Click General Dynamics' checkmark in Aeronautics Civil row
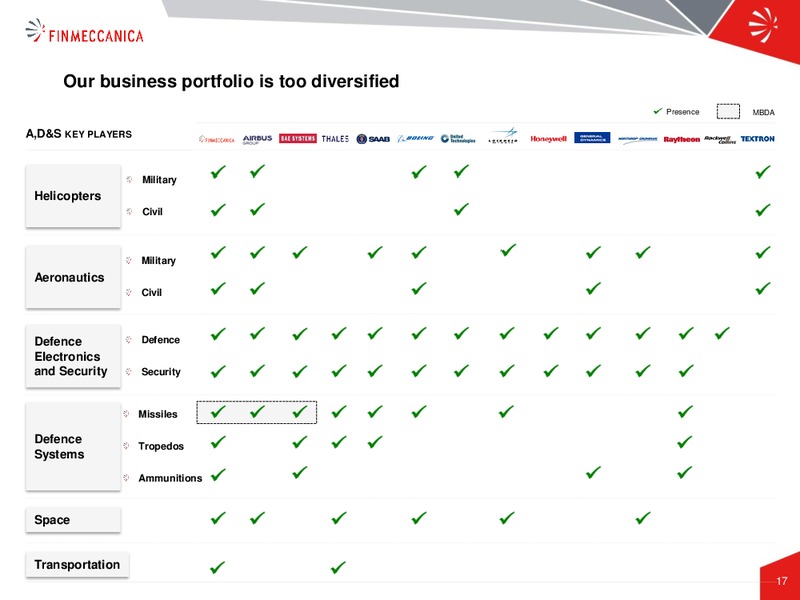 pos(593,288)
